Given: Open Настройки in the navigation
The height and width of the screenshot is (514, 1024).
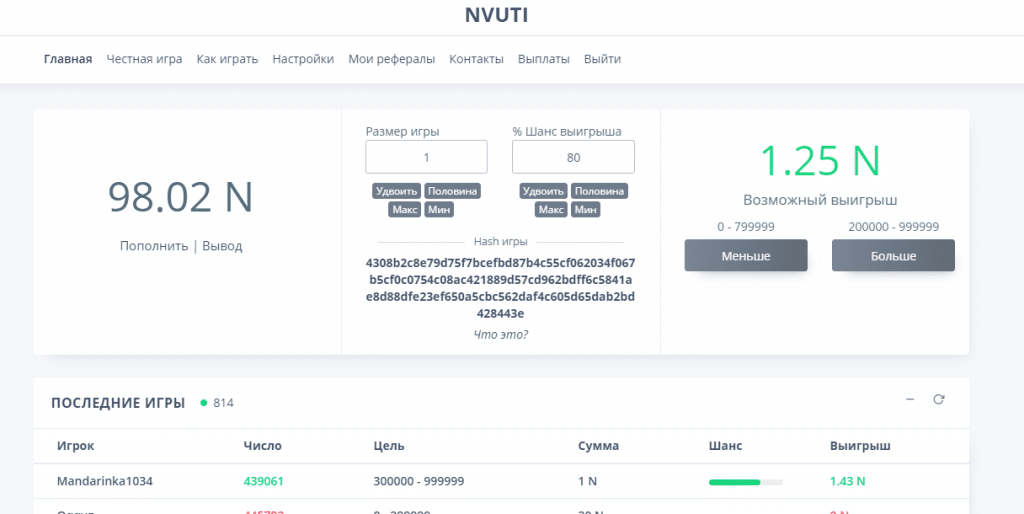Looking at the screenshot, I should click(303, 59).
